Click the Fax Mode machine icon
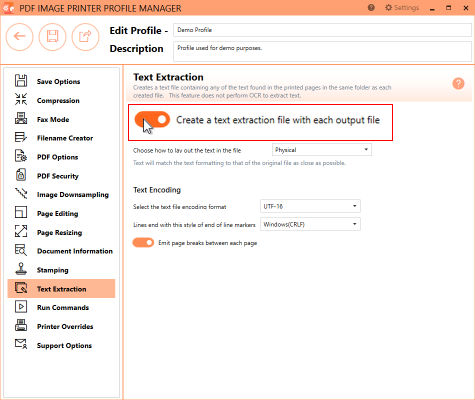This screenshot has width=475, height=400. (x=21, y=118)
